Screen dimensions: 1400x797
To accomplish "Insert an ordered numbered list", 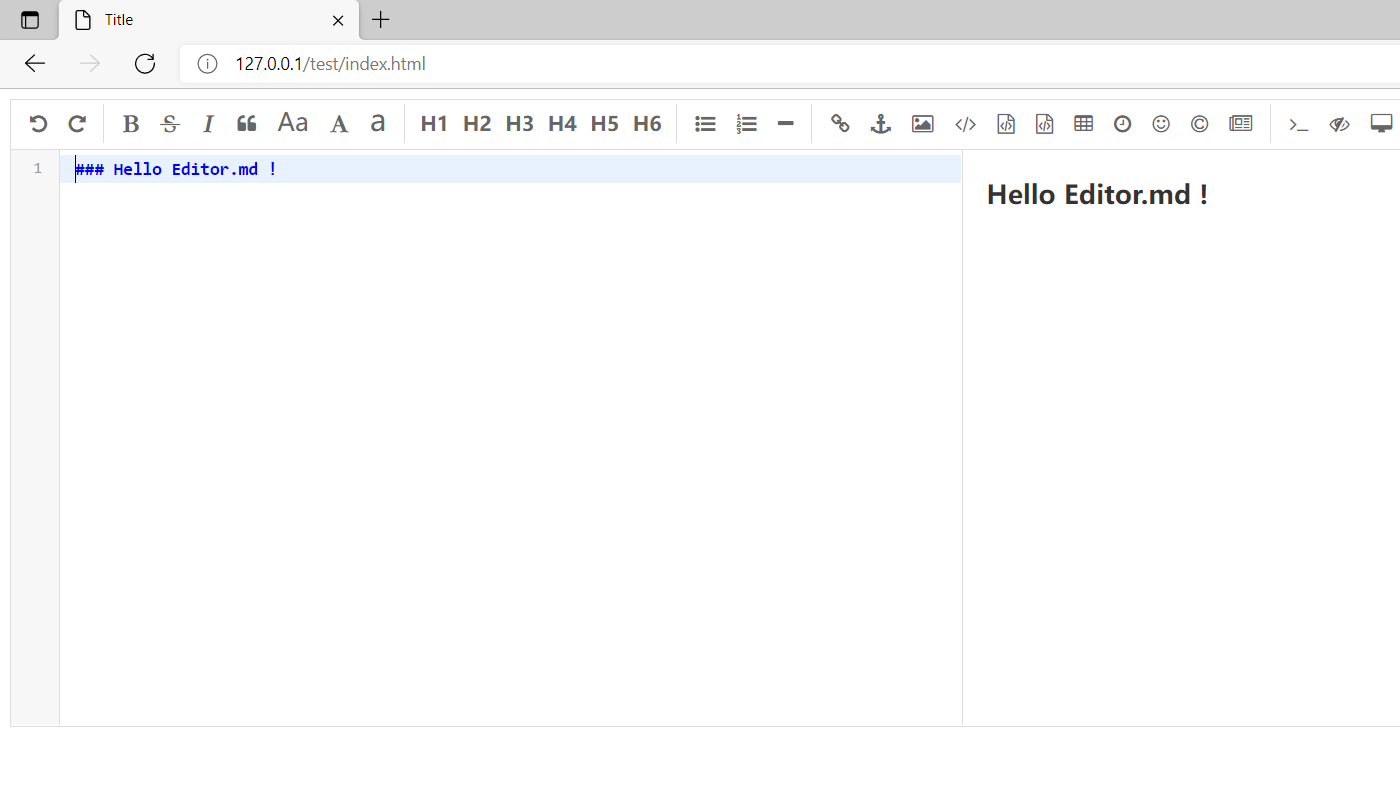I will point(746,124).
